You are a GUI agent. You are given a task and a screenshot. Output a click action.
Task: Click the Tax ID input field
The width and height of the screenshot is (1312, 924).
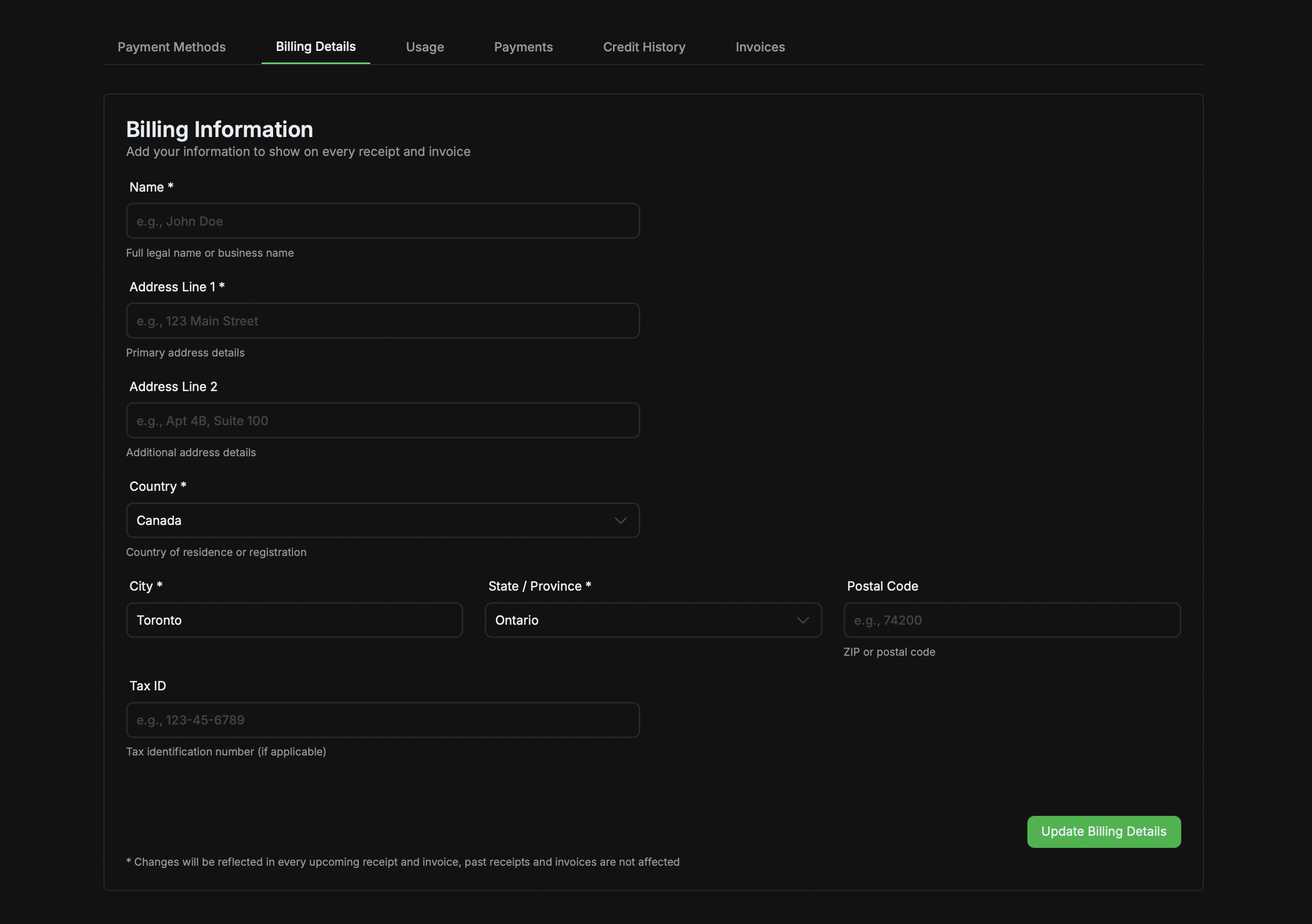click(x=383, y=720)
